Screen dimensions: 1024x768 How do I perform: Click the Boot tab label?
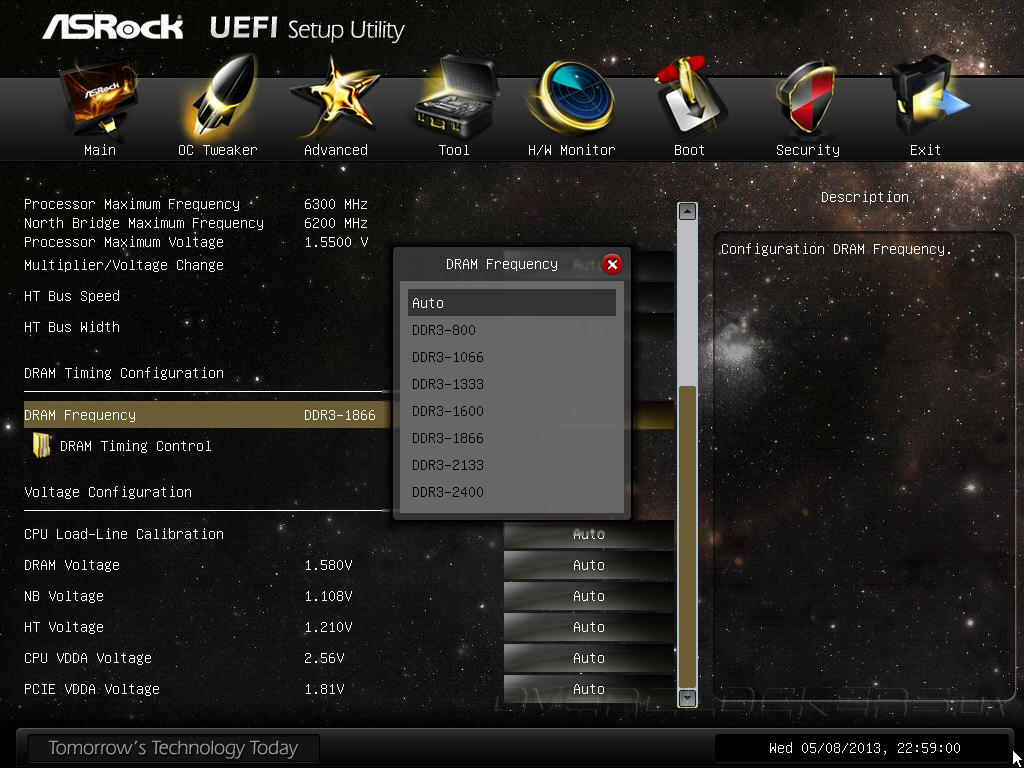pyautogui.click(x=689, y=150)
